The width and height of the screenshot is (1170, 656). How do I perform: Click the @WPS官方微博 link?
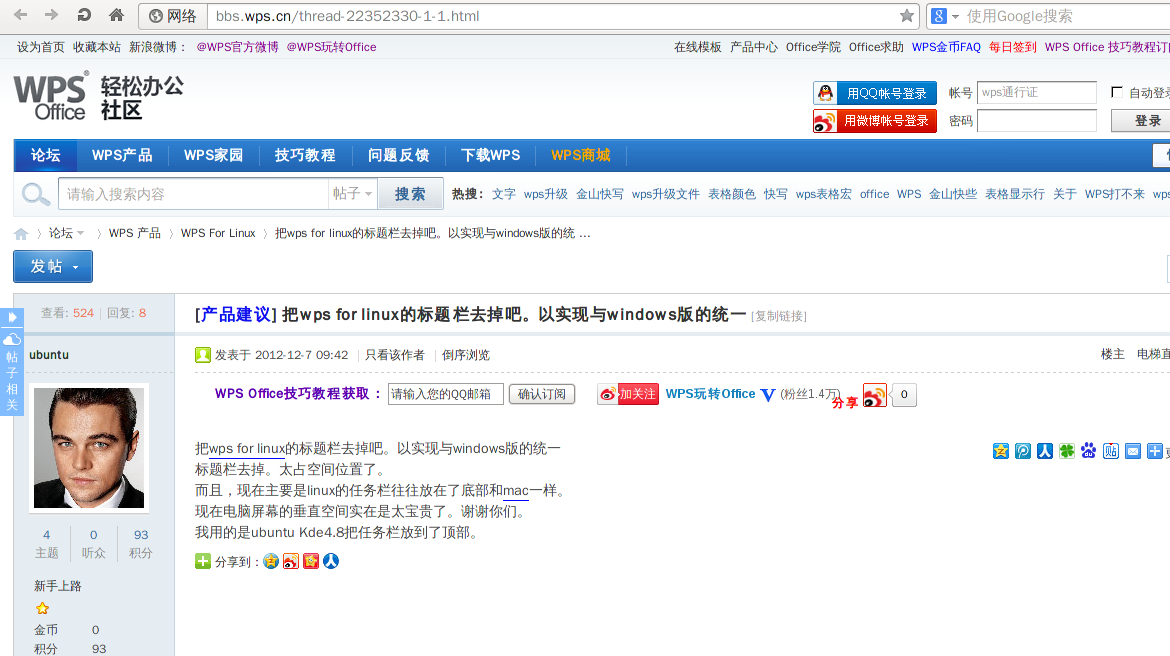point(237,47)
